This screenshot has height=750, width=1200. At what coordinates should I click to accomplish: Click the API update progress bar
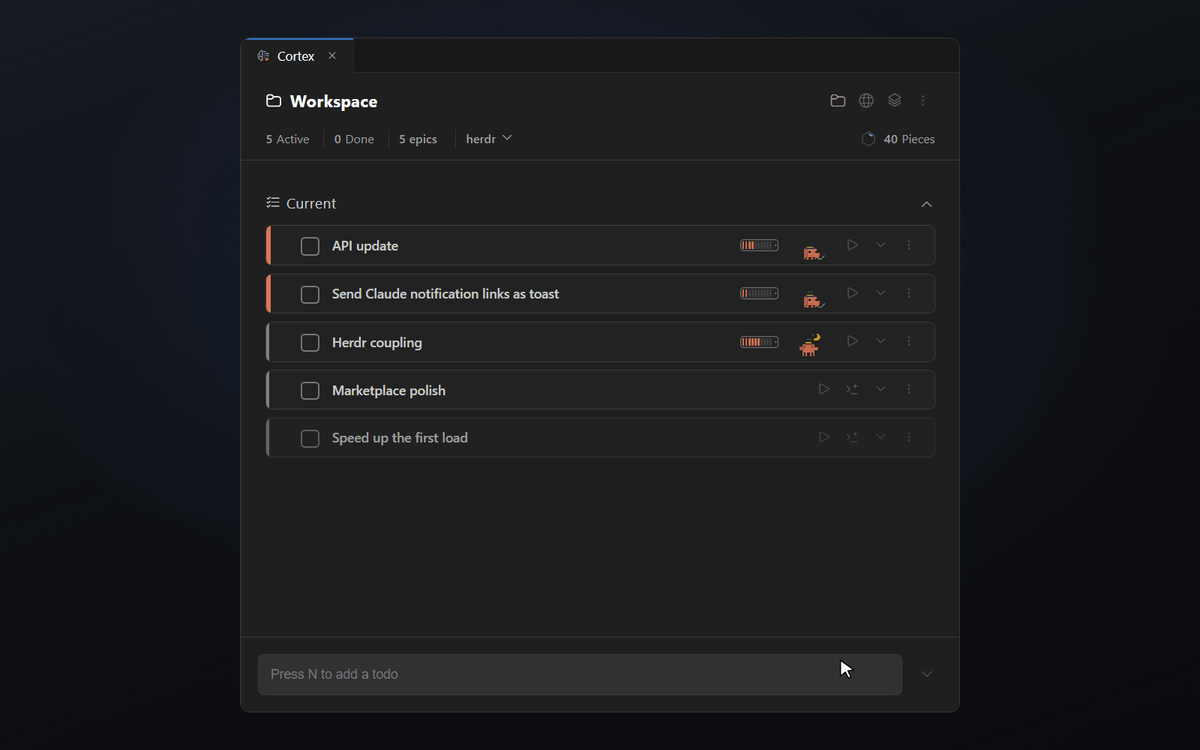(759, 245)
